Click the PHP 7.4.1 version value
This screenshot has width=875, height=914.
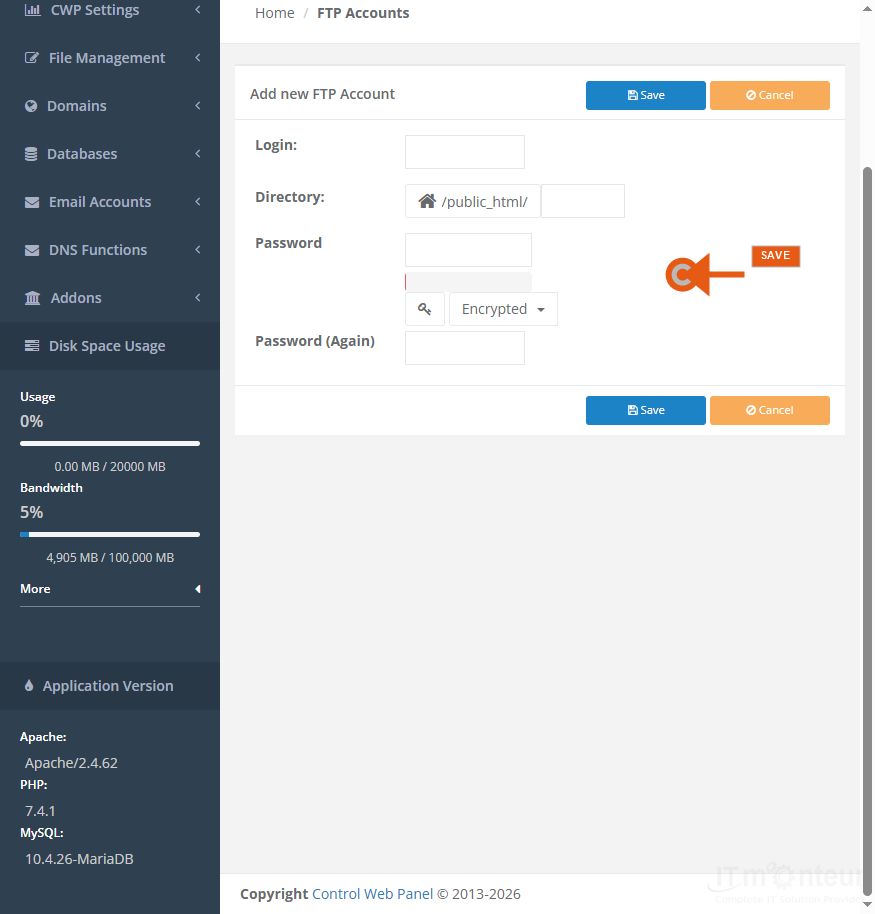[40, 811]
